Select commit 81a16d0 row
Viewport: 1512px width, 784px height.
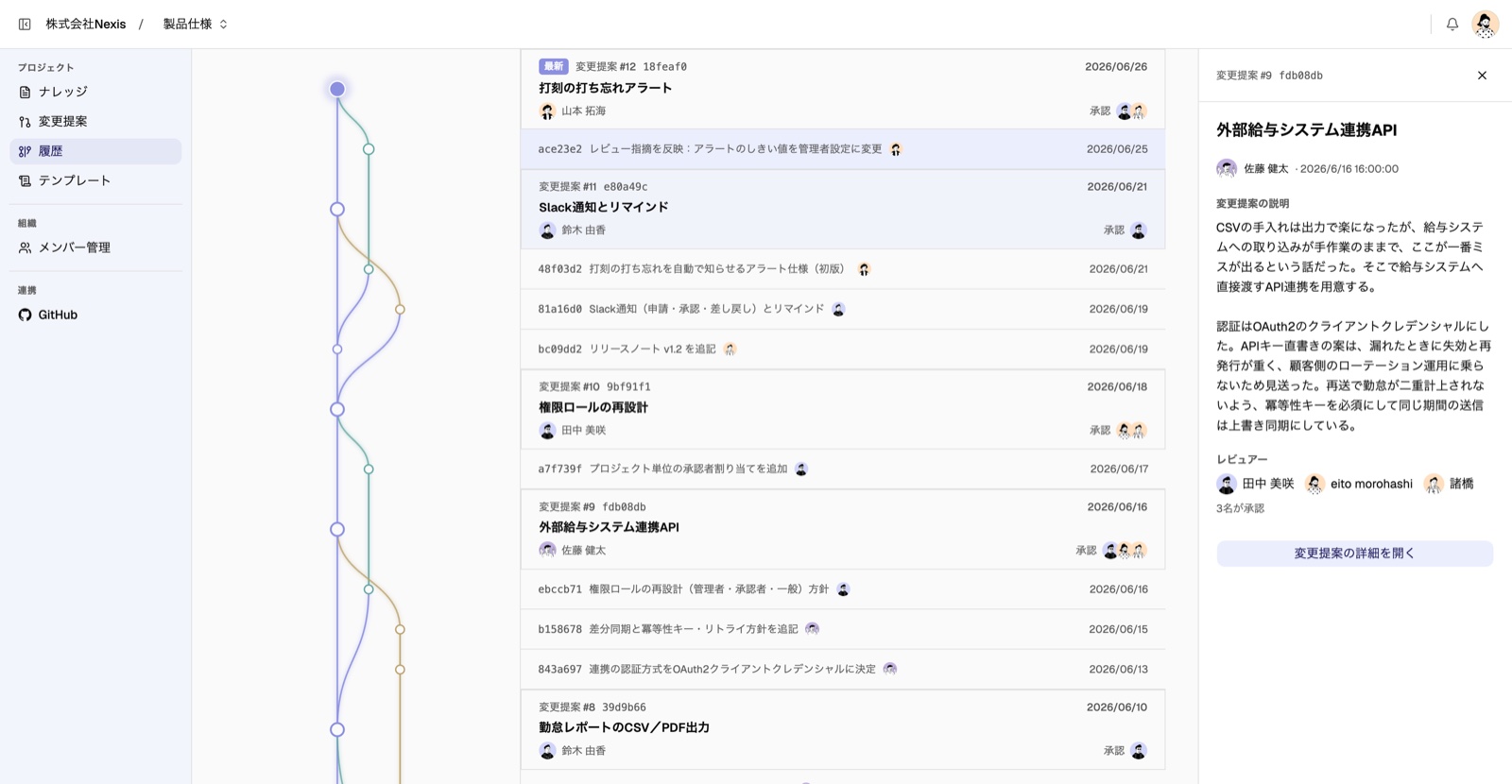point(842,309)
